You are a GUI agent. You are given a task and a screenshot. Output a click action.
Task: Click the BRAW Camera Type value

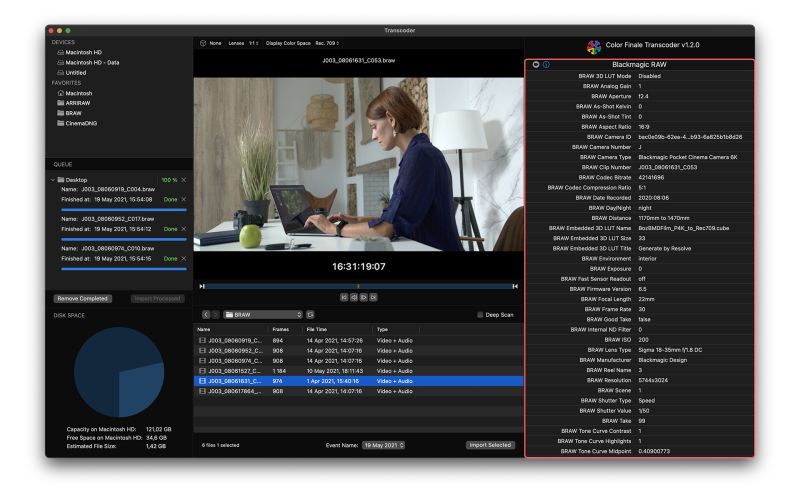pos(687,157)
